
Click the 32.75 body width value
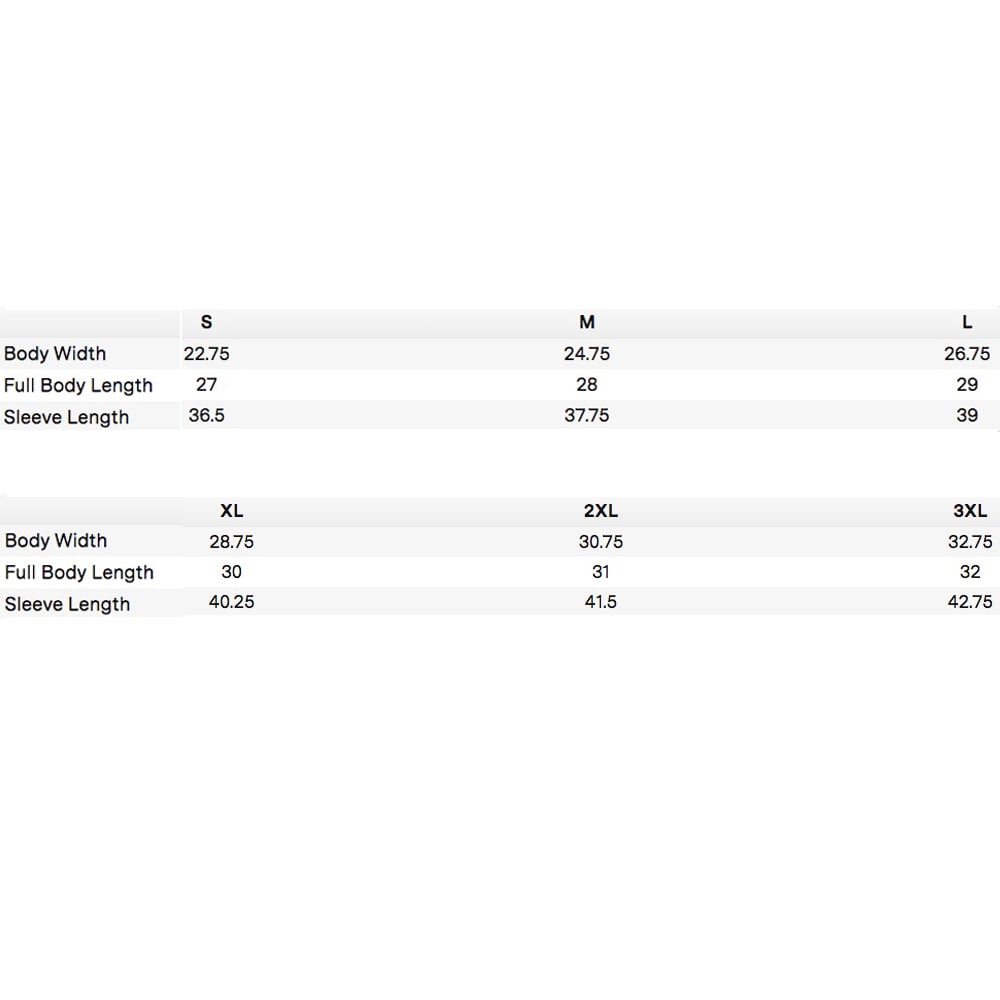pos(970,541)
